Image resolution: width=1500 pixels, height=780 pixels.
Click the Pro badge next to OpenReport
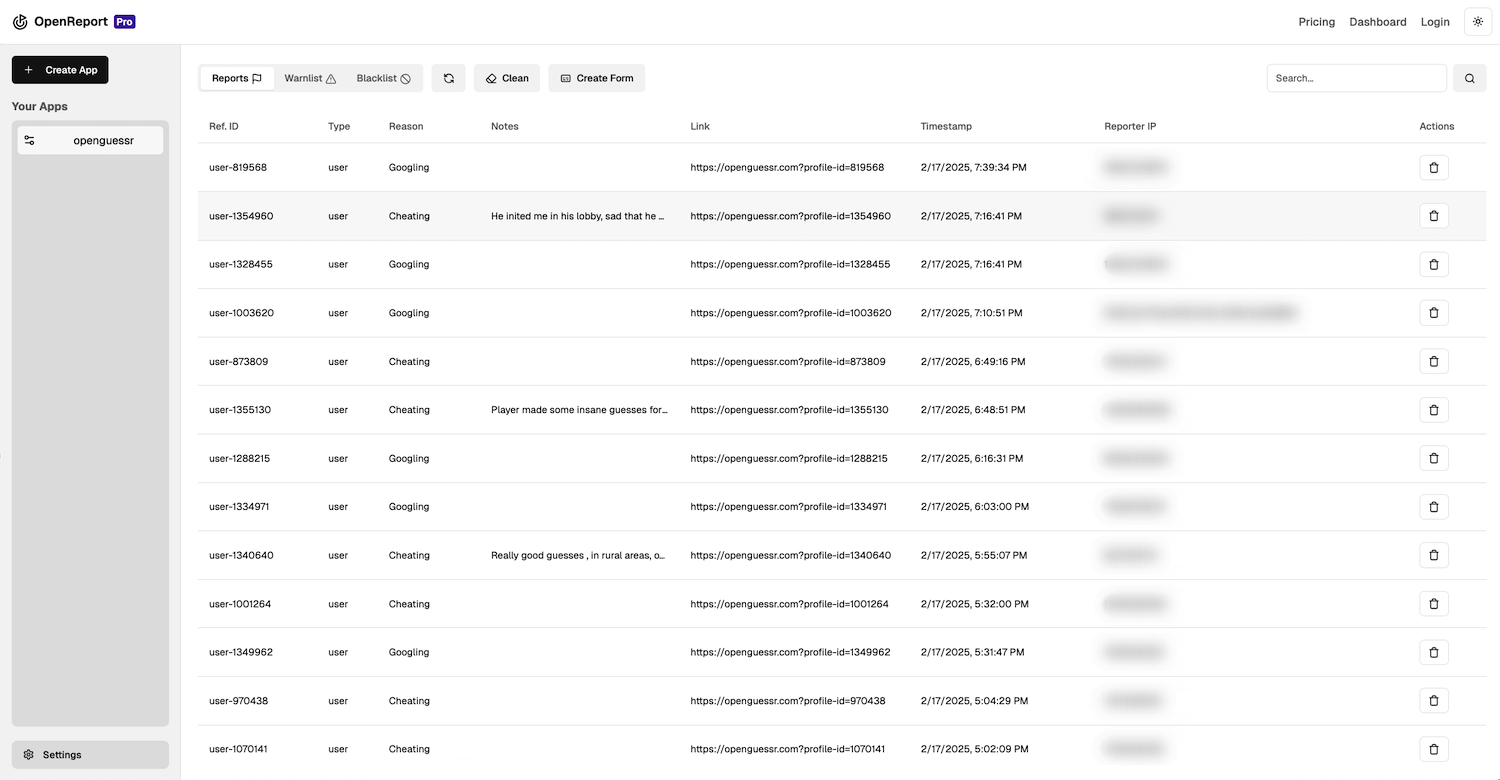(124, 21)
